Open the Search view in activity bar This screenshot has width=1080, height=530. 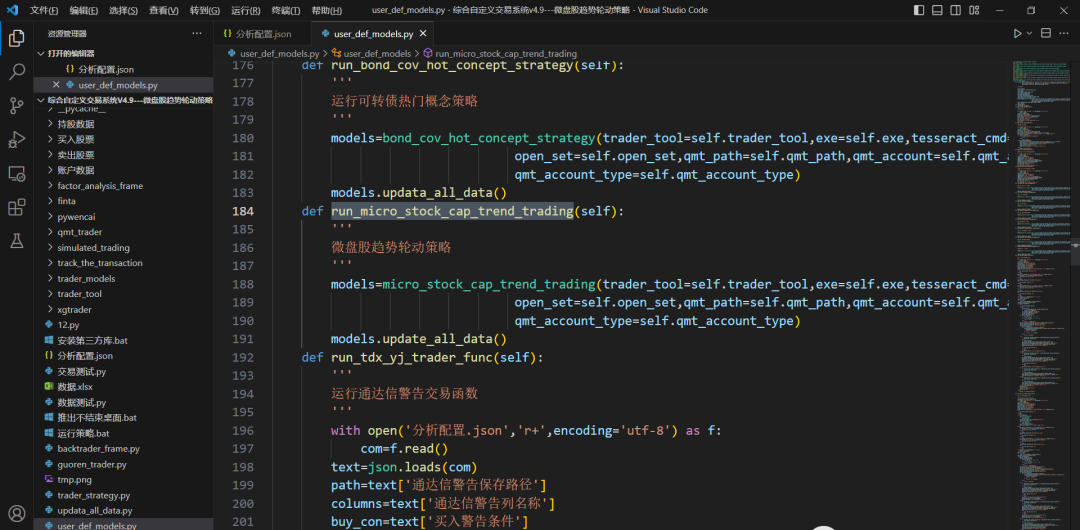17,72
